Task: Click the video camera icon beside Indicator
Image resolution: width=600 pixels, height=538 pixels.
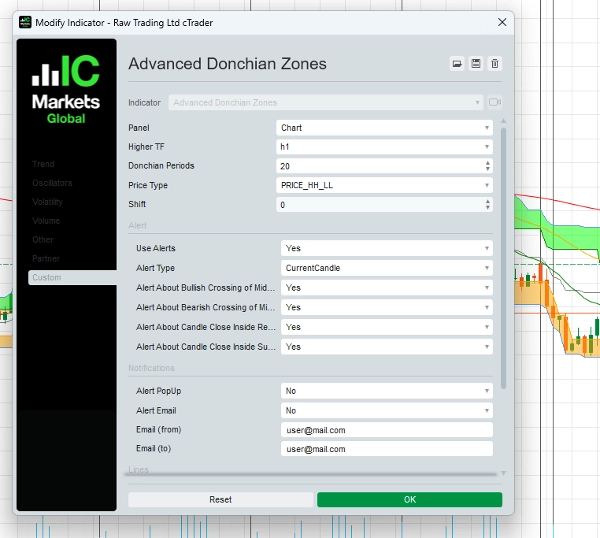Action: [x=494, y=102]
